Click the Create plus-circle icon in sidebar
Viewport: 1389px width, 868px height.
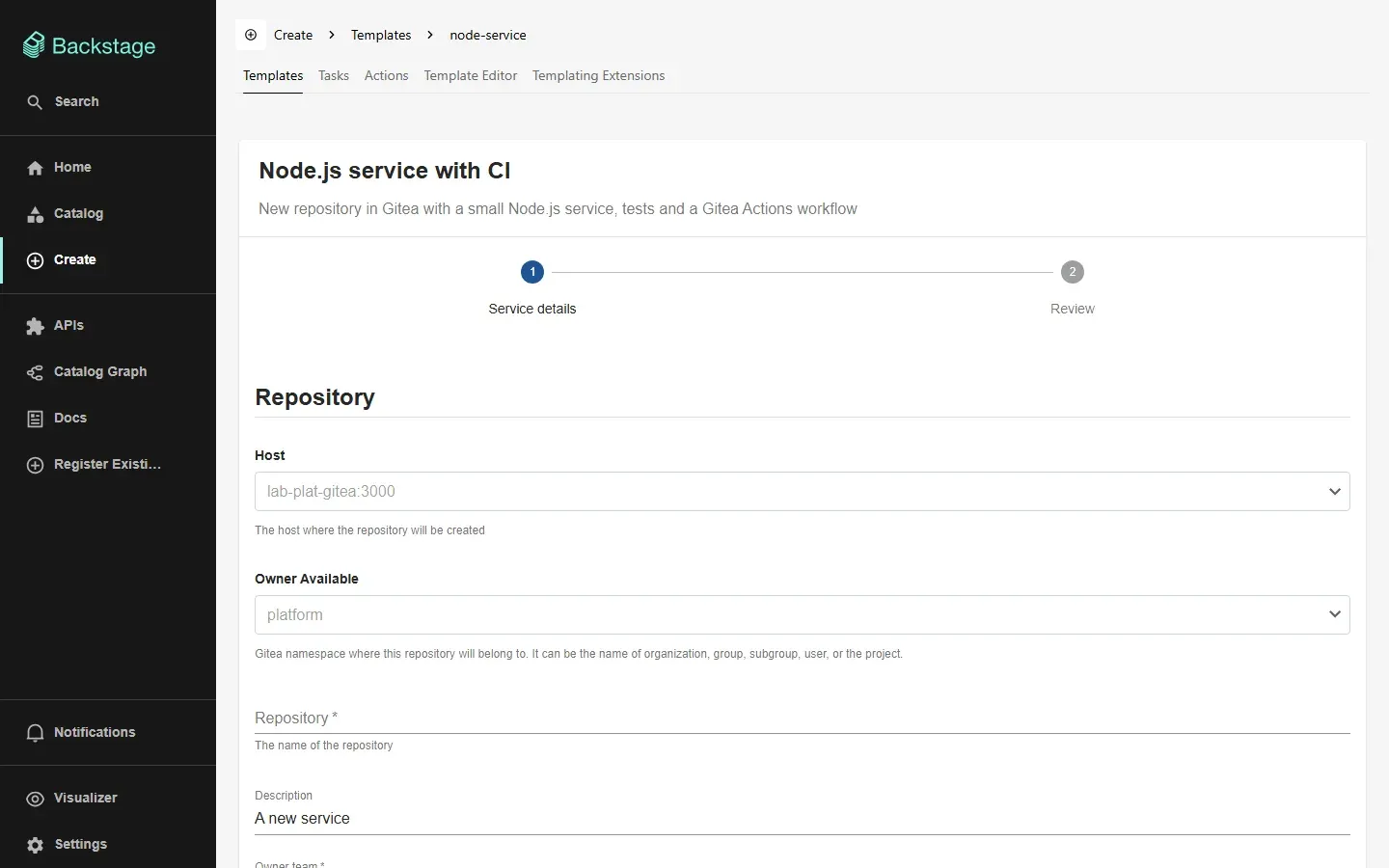tap(35, 260)
